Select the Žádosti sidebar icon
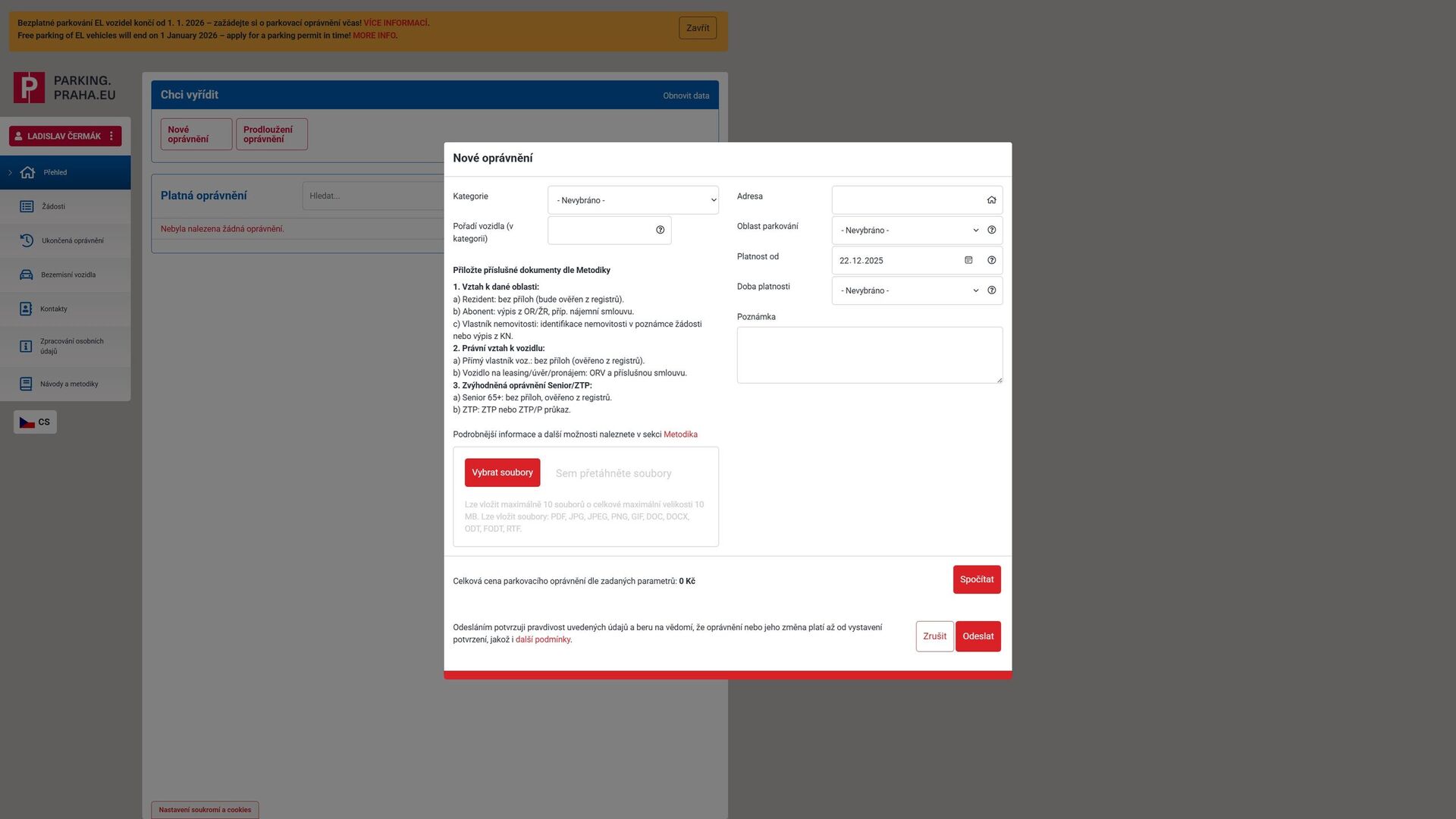1456x819 pixels. pyautogui.click(x=28, y=206)
